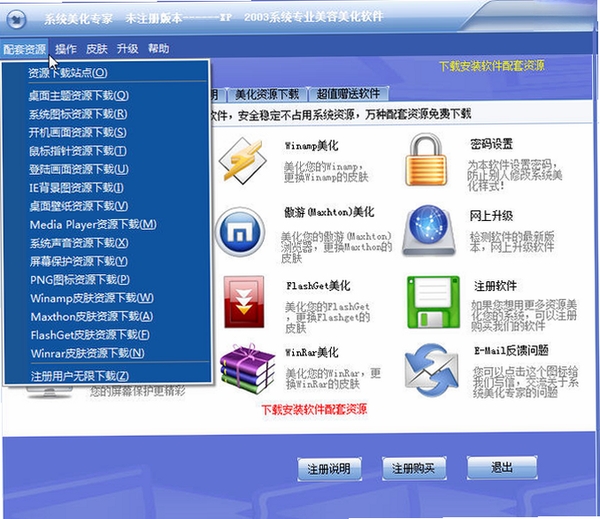Choose 开机画面资源下载(S) menu entry
The image size is (600, 519).
point(78,132)
